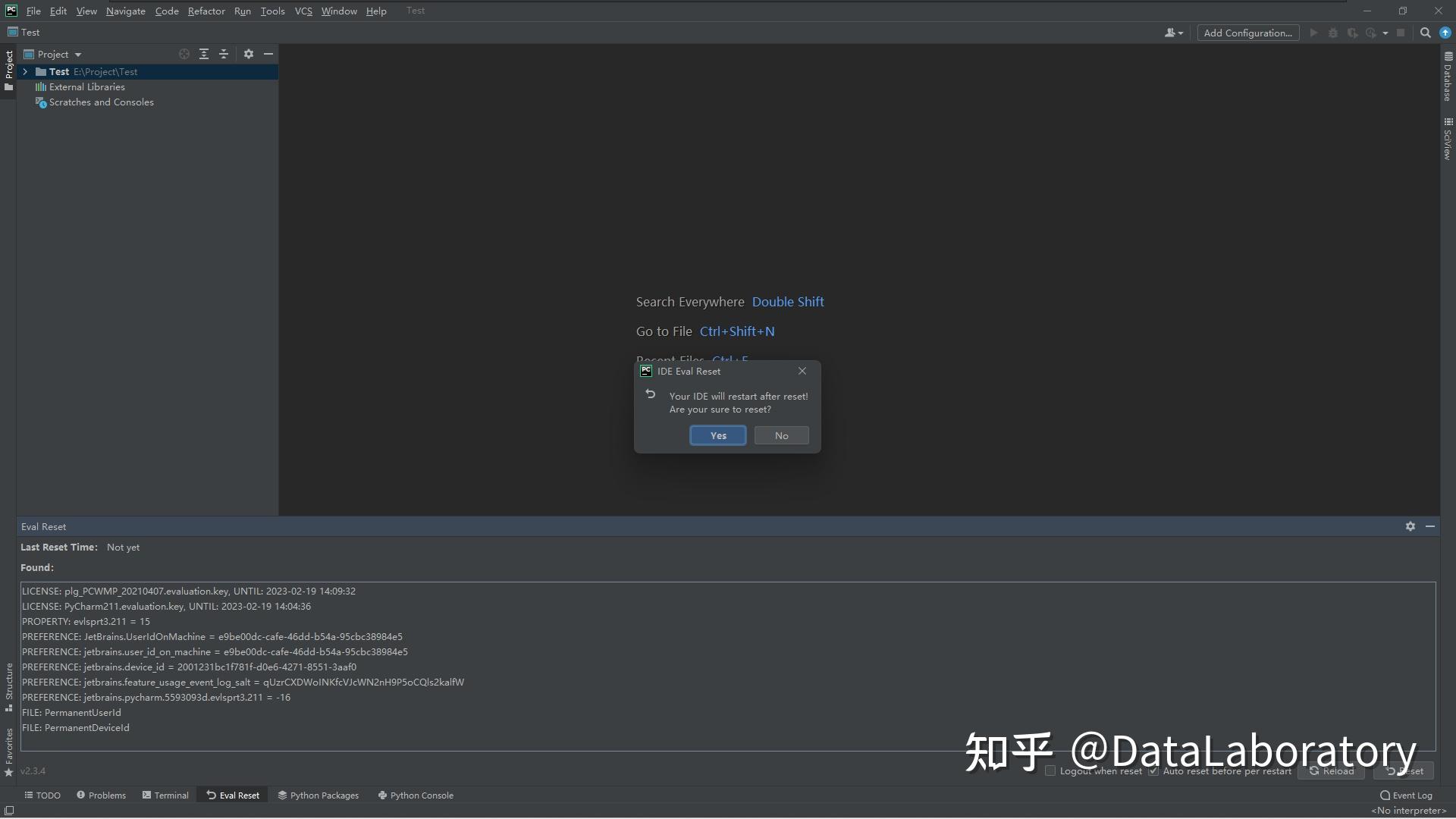Confirm reset by clicking Yes
Image resolution: width=1456 pixels, height=819 pixels.
(x=717, y=435)
